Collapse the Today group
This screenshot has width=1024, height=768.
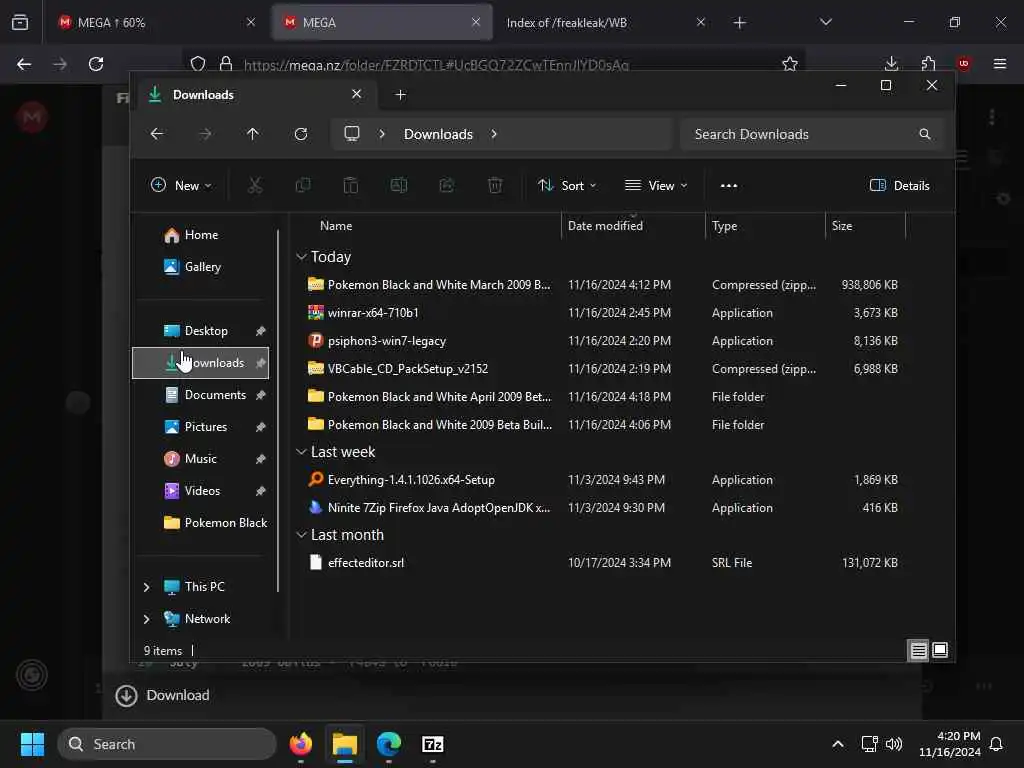[301, 257]
